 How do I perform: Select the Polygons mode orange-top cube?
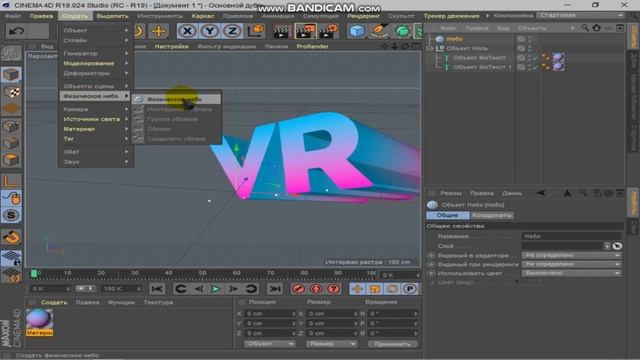tap(11, 160)
